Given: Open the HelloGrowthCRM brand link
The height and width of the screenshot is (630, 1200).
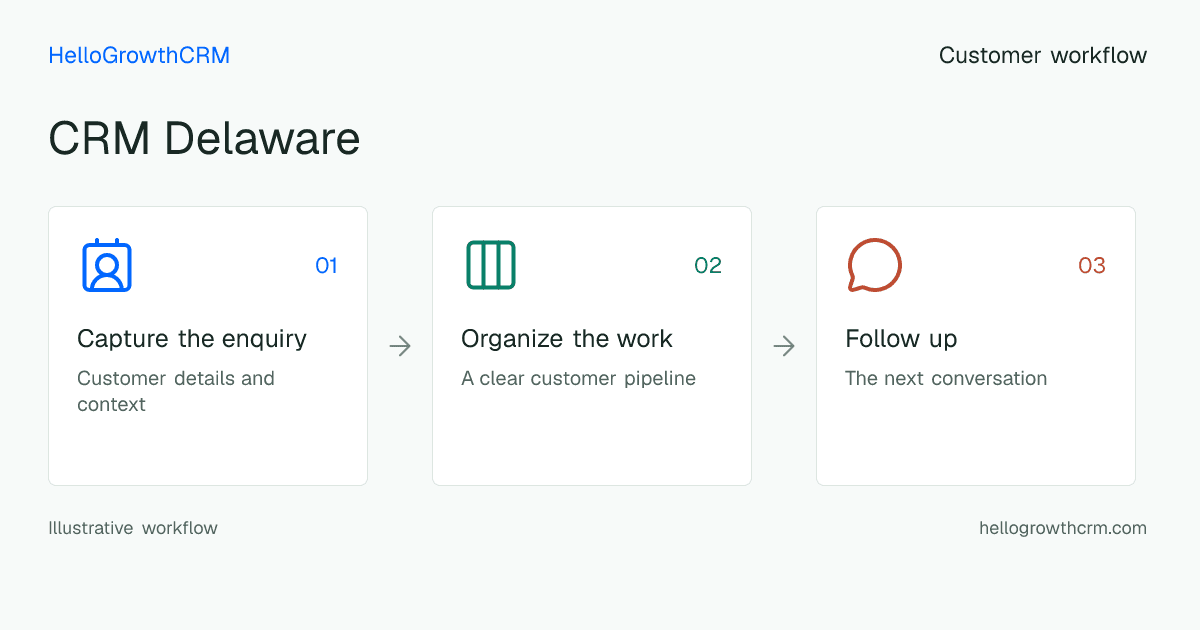Looking at the screenshot, I should pyautogui.click(x=139, y=55).
